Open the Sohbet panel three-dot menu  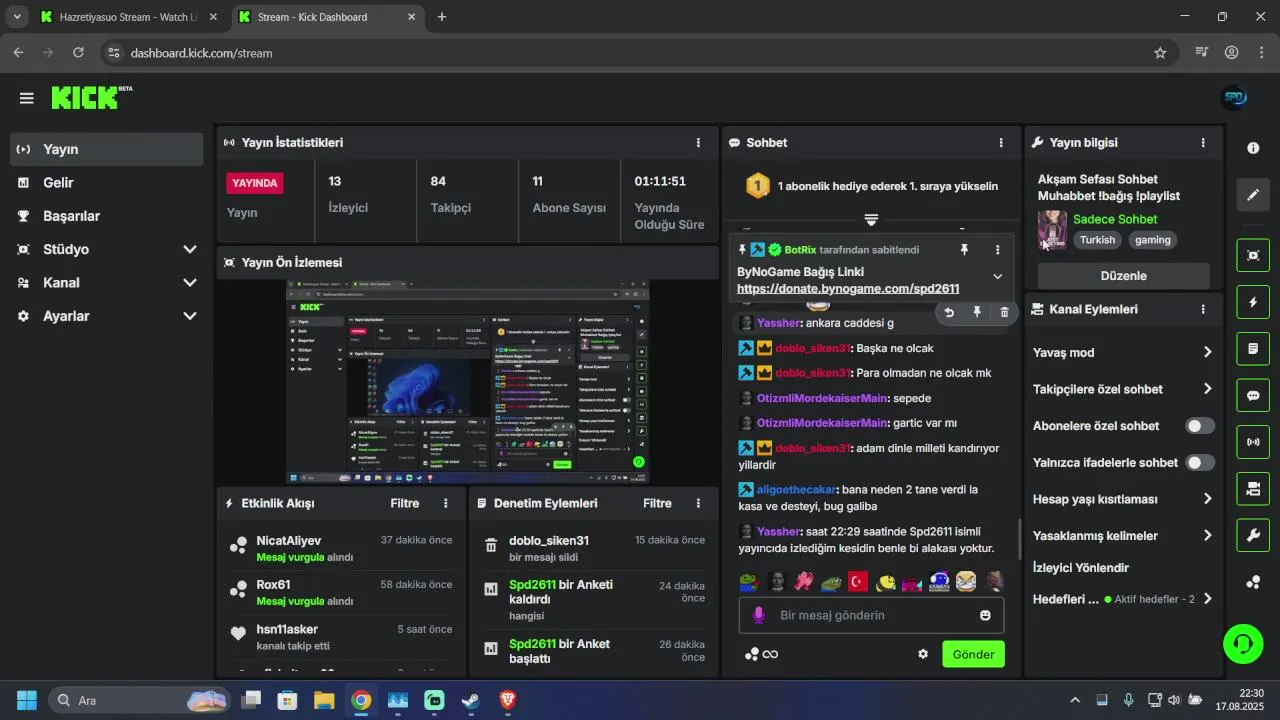[x=1001, y=143]
